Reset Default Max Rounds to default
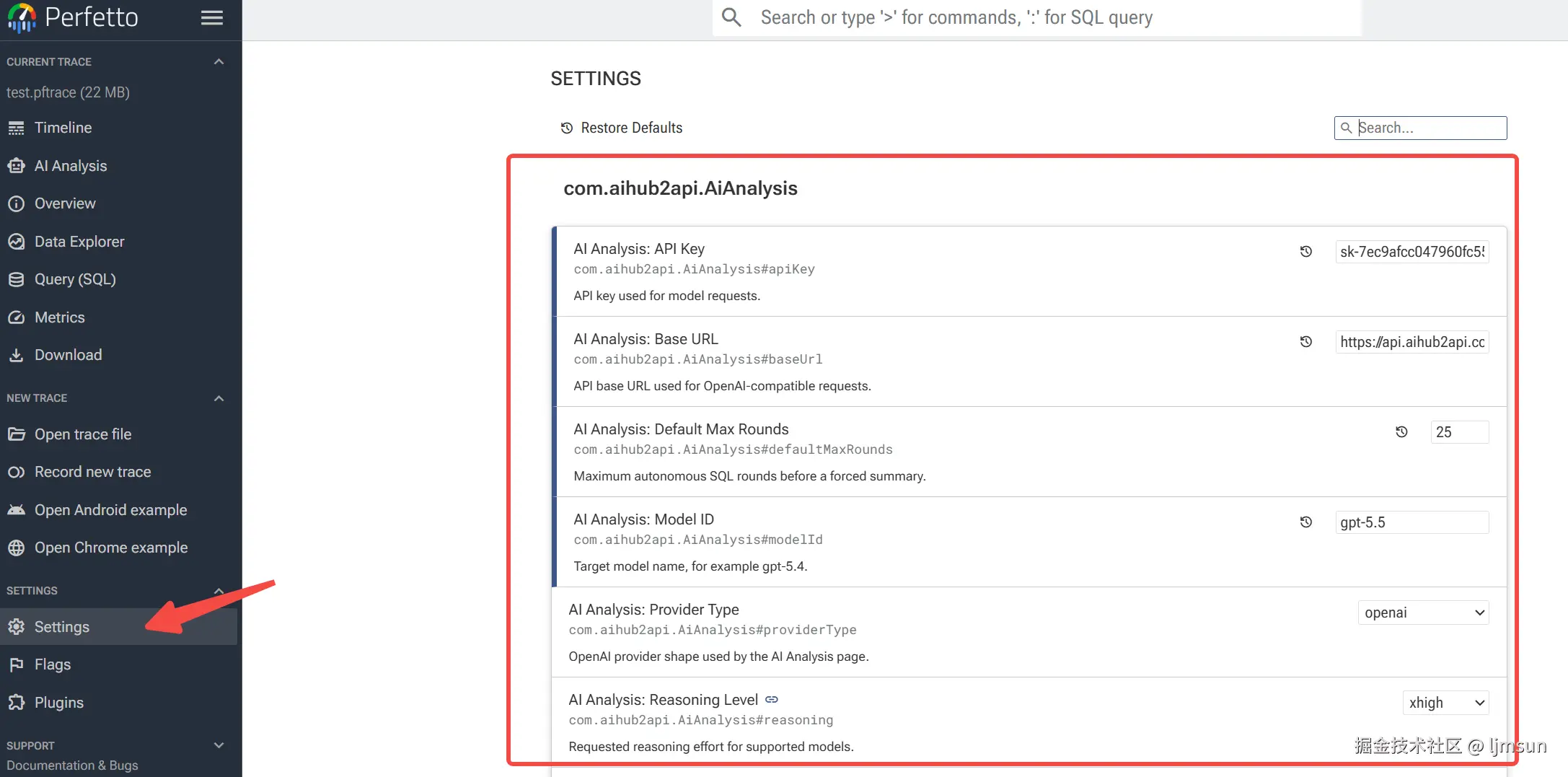Viewport: 1568px width, 777px height. (1401, 432)
